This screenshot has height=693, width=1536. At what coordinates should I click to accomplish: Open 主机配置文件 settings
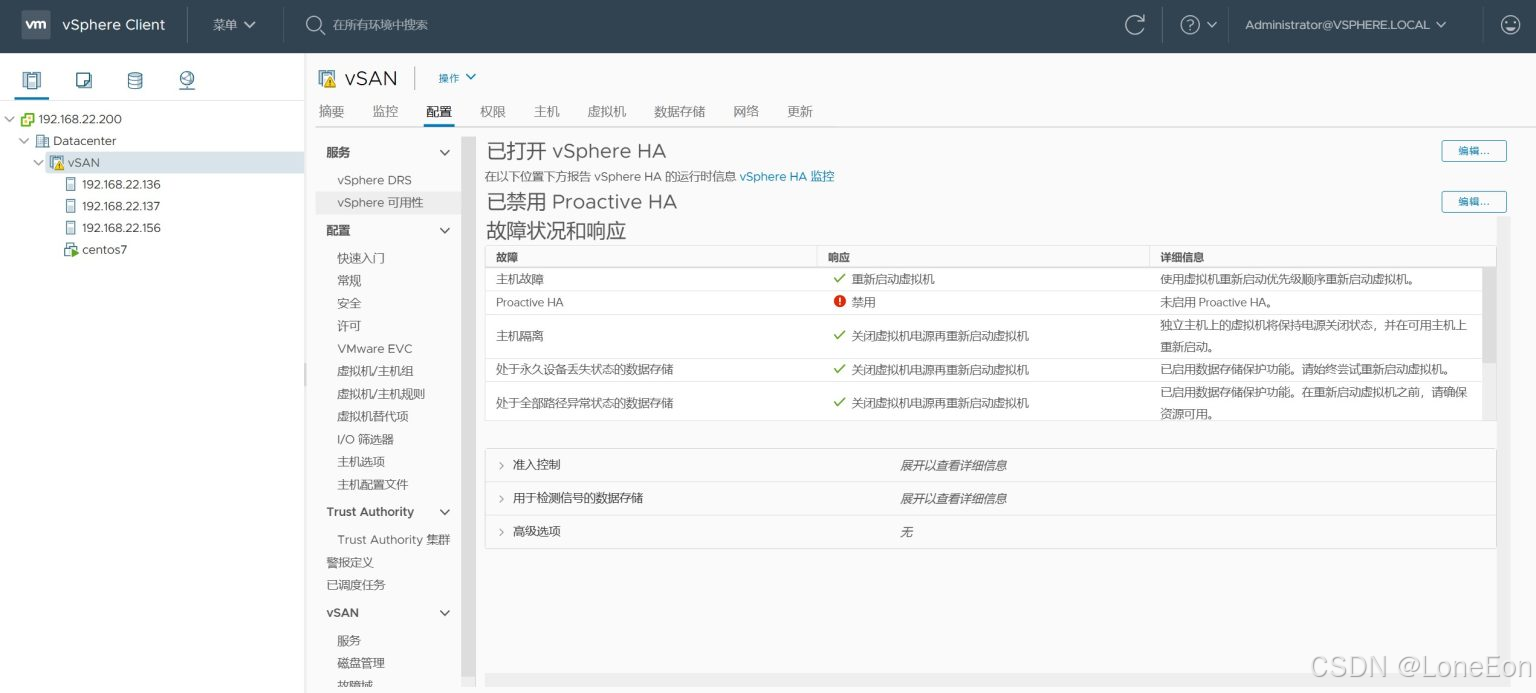coord(373,484)
